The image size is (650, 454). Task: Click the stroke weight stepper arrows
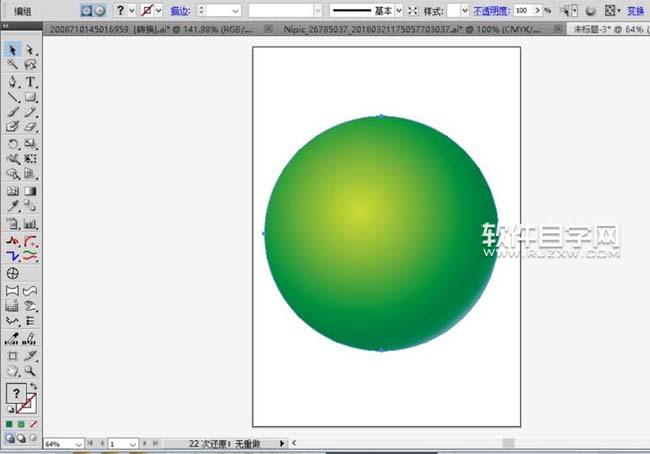click(x=201, y=10)
